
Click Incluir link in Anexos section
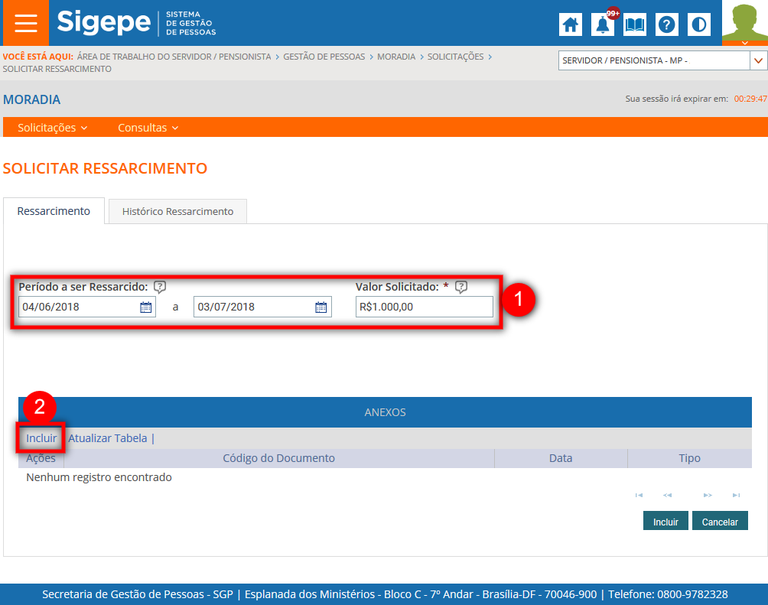[41, 438]
